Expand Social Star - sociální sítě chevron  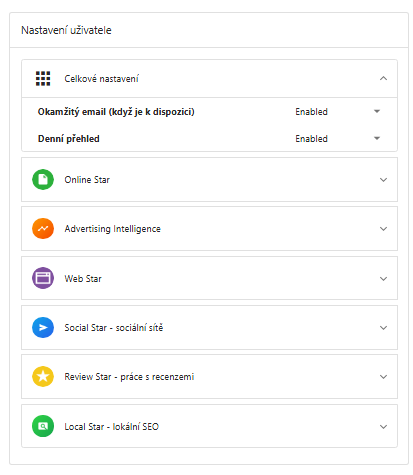click(383, 328)
